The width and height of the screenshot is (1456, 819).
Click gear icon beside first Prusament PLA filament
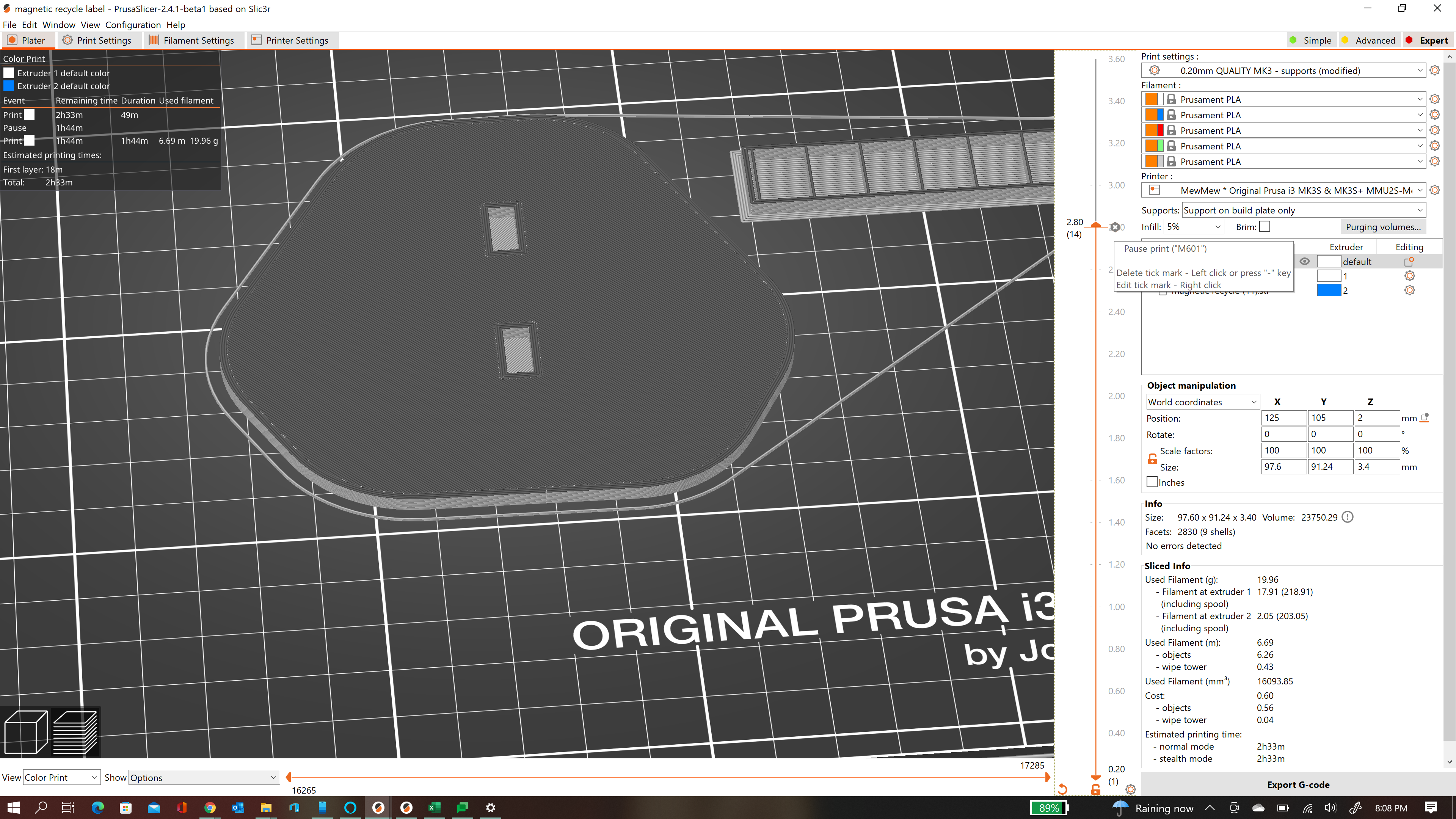click(1435, 99)
